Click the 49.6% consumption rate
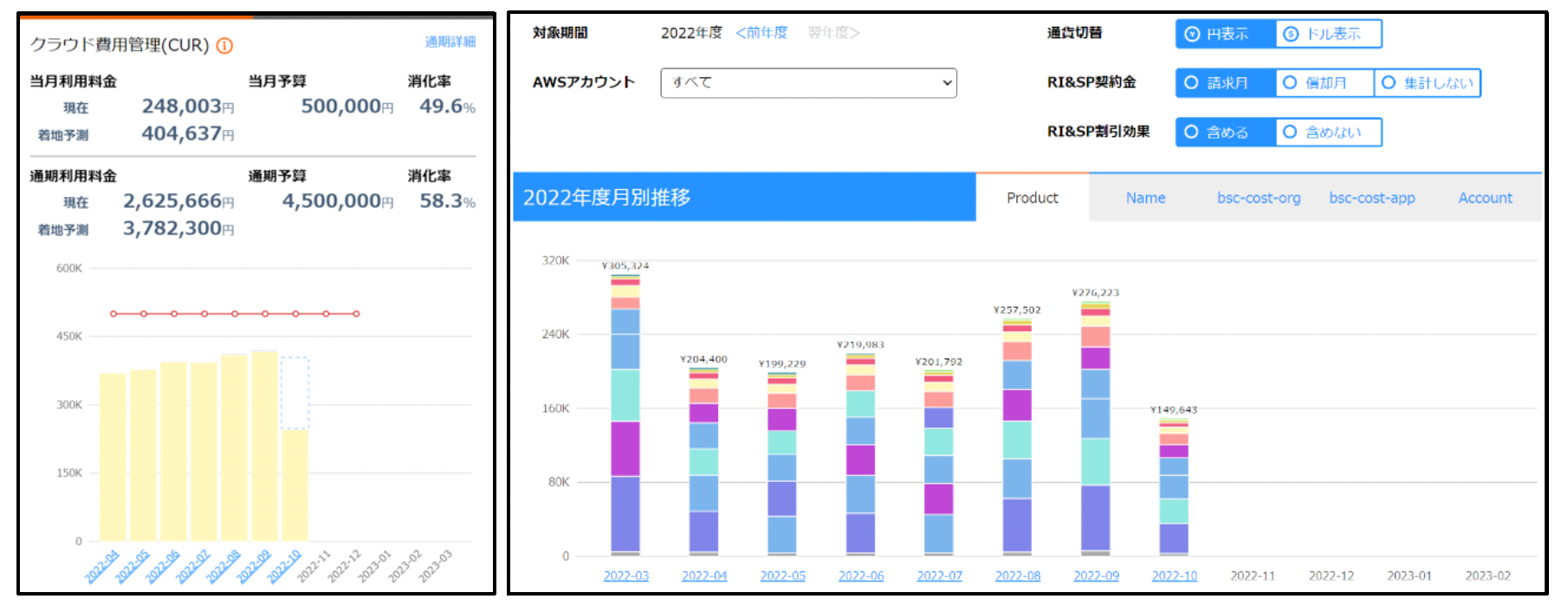The width and height of the screenshot is (1568, 612). pos(447,106)
